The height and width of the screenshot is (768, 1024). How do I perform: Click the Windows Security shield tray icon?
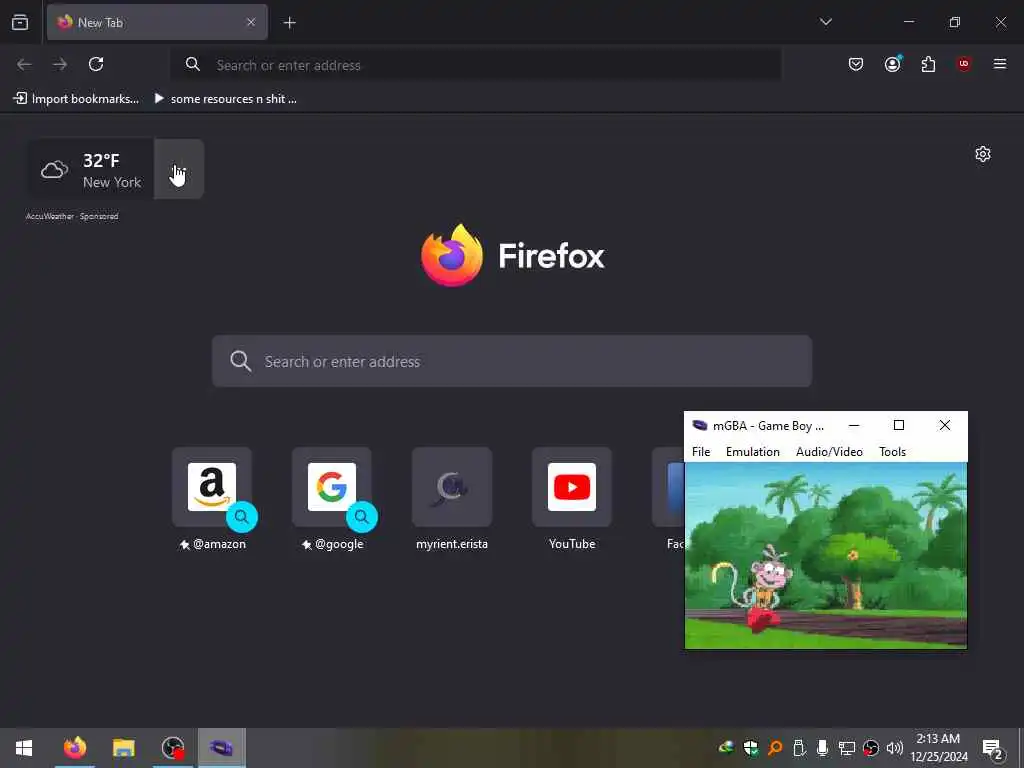click(751, 748)
